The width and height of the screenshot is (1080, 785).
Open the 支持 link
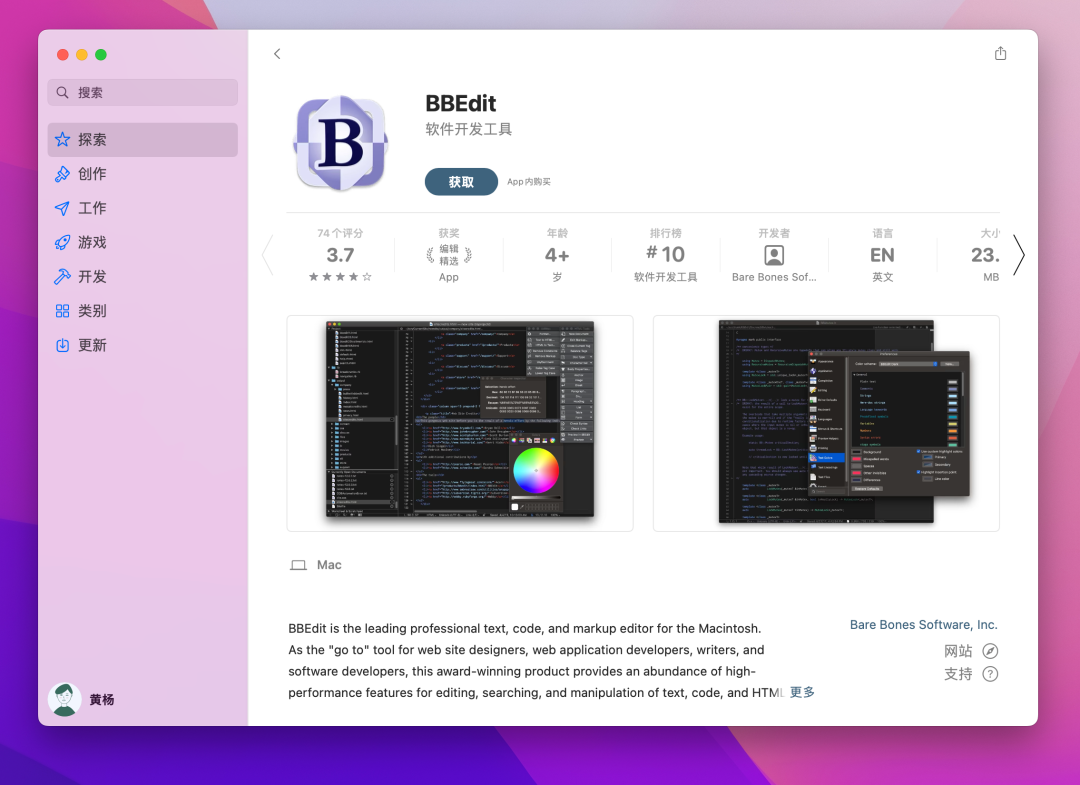pyautogui.click(x=958, y=674)
